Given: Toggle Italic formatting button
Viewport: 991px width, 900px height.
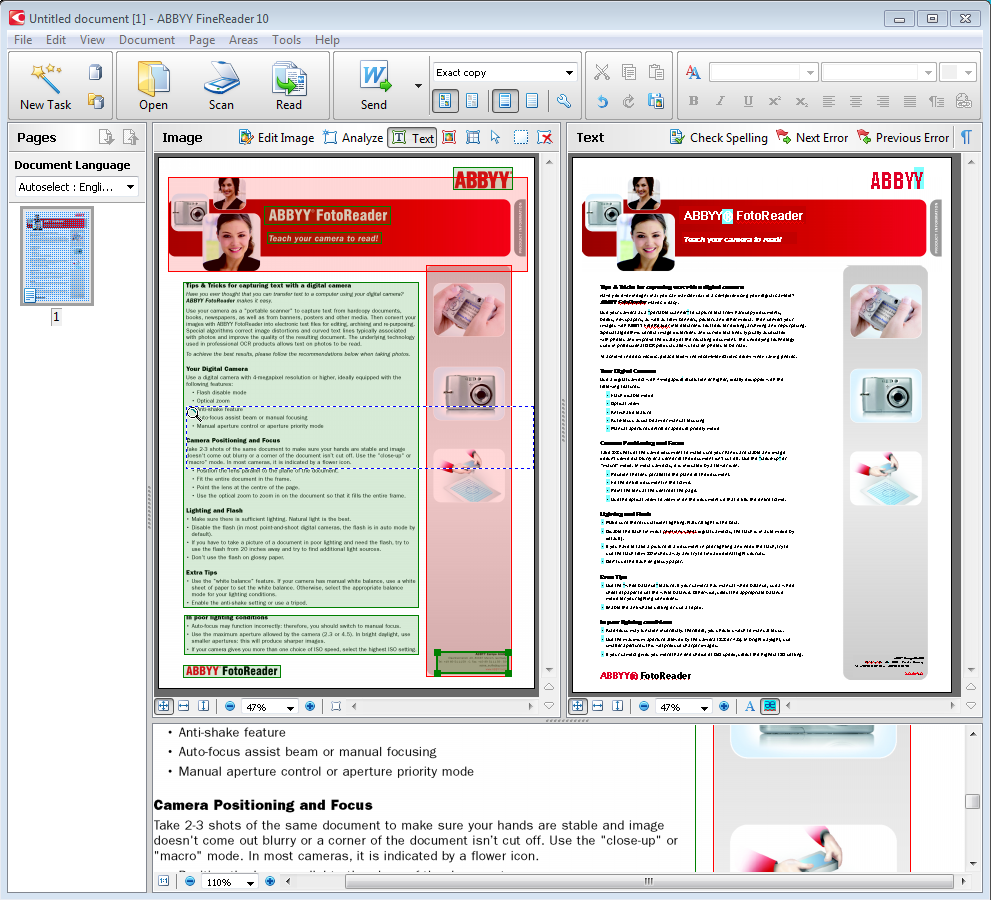Looking at the screenshot, I should [x=720, y=100].
